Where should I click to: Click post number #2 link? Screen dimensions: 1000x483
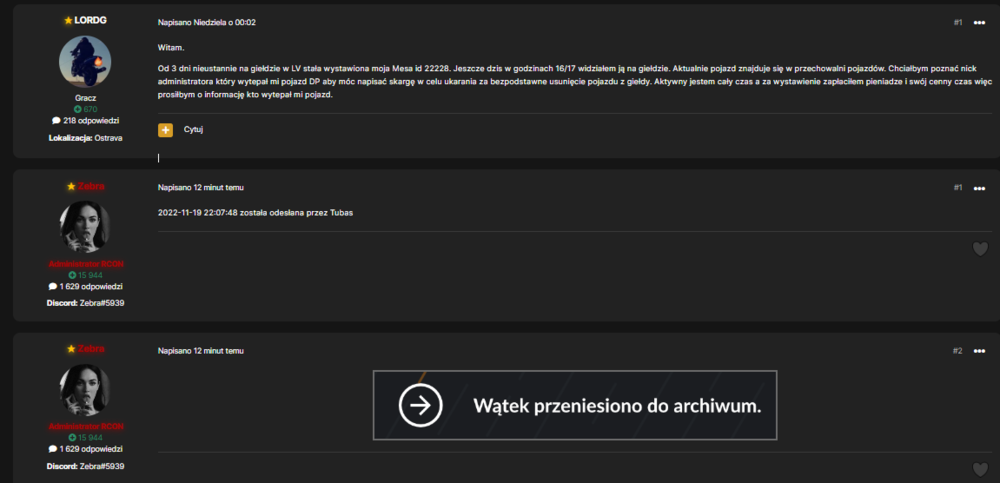click(958, 351)
